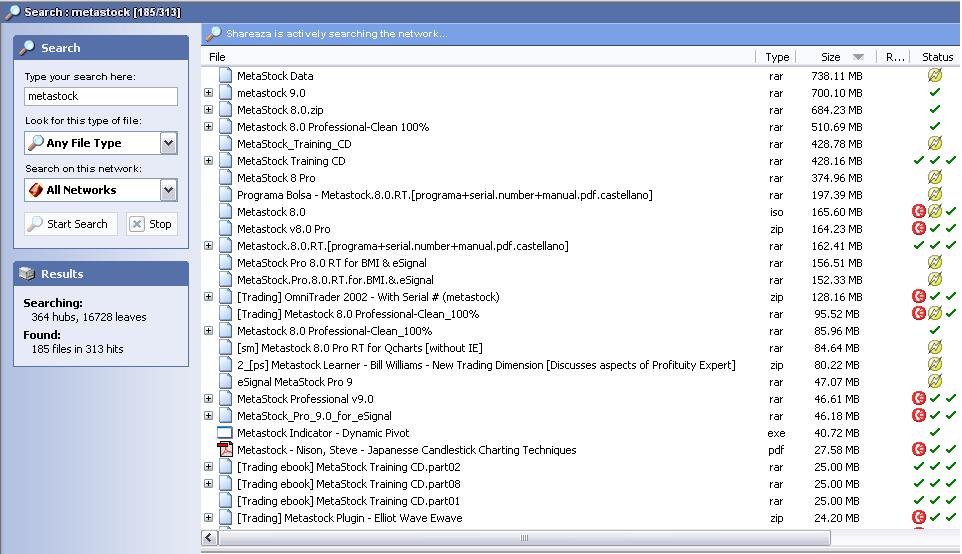Click the file icon of eSignal MetaStock Pro 9

point(226,382)
